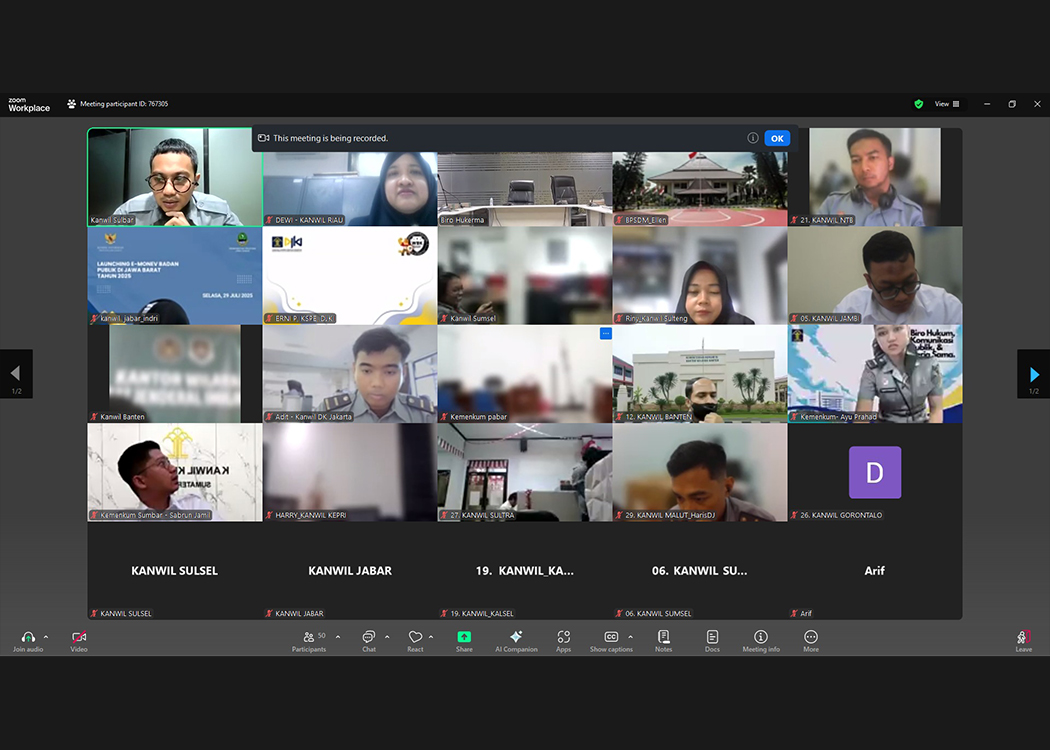Open the View layout menu
Image resolution: width=1050 pixels, height=750 pixels.
[947, 104]
